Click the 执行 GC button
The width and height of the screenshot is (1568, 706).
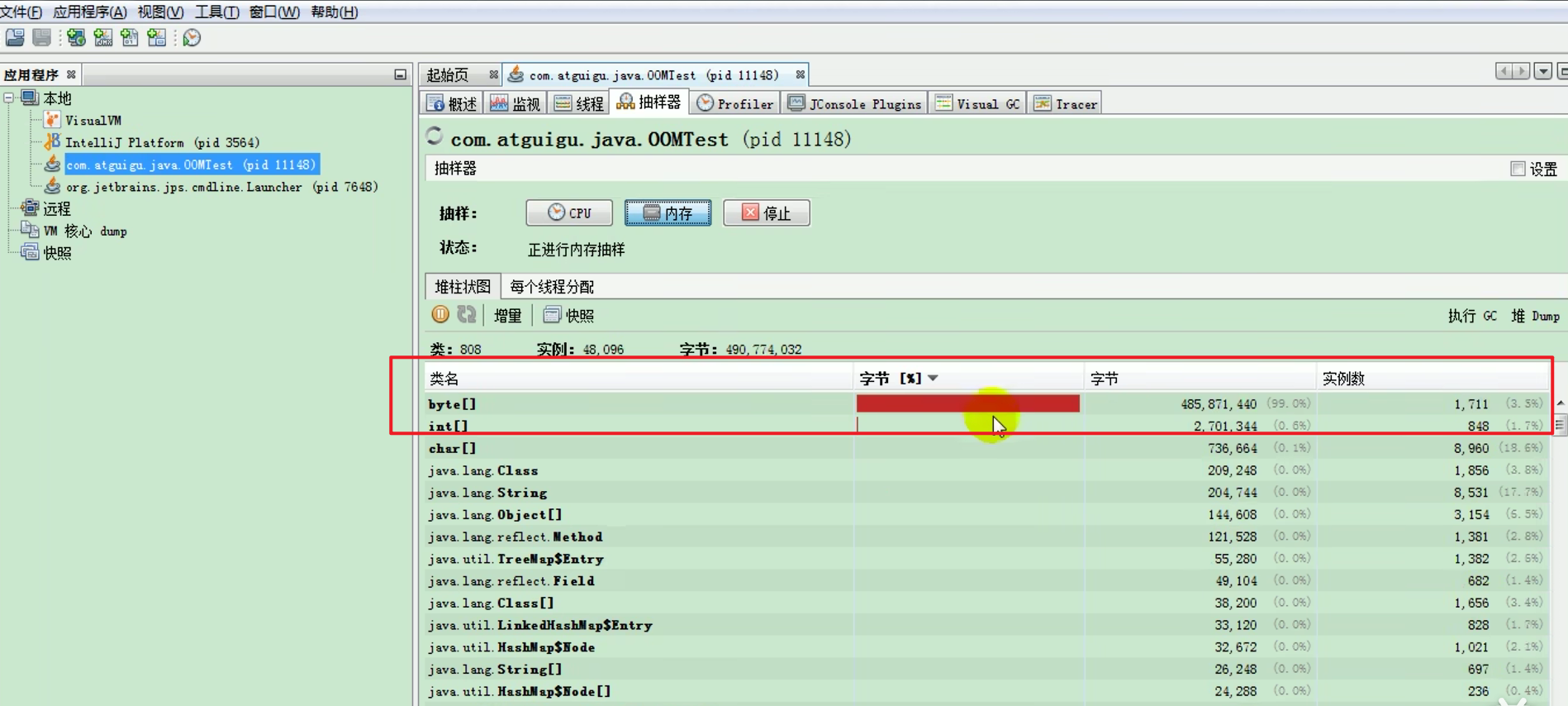pos(1472,316)
